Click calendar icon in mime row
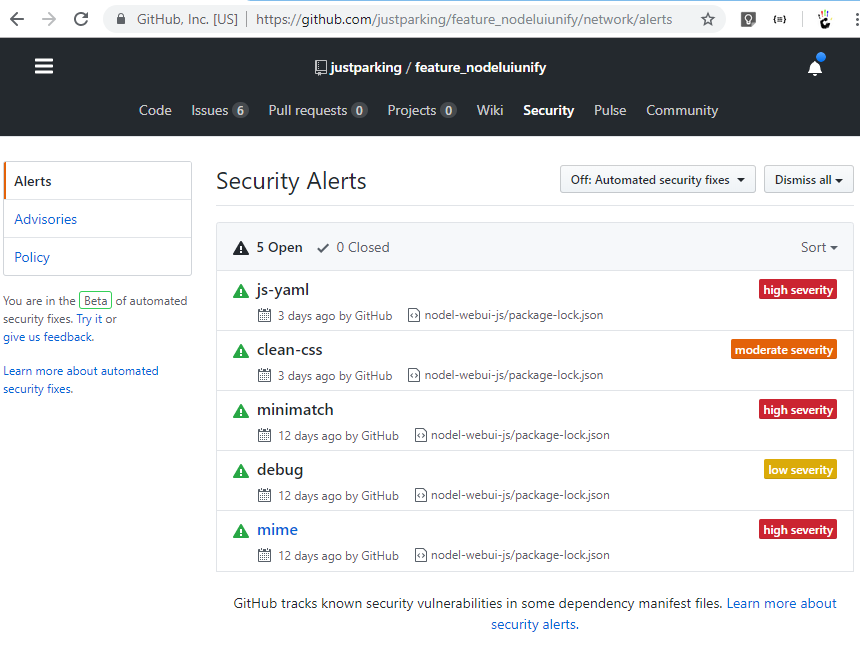Viewport: 860px width, 649px height. [264, 555]
